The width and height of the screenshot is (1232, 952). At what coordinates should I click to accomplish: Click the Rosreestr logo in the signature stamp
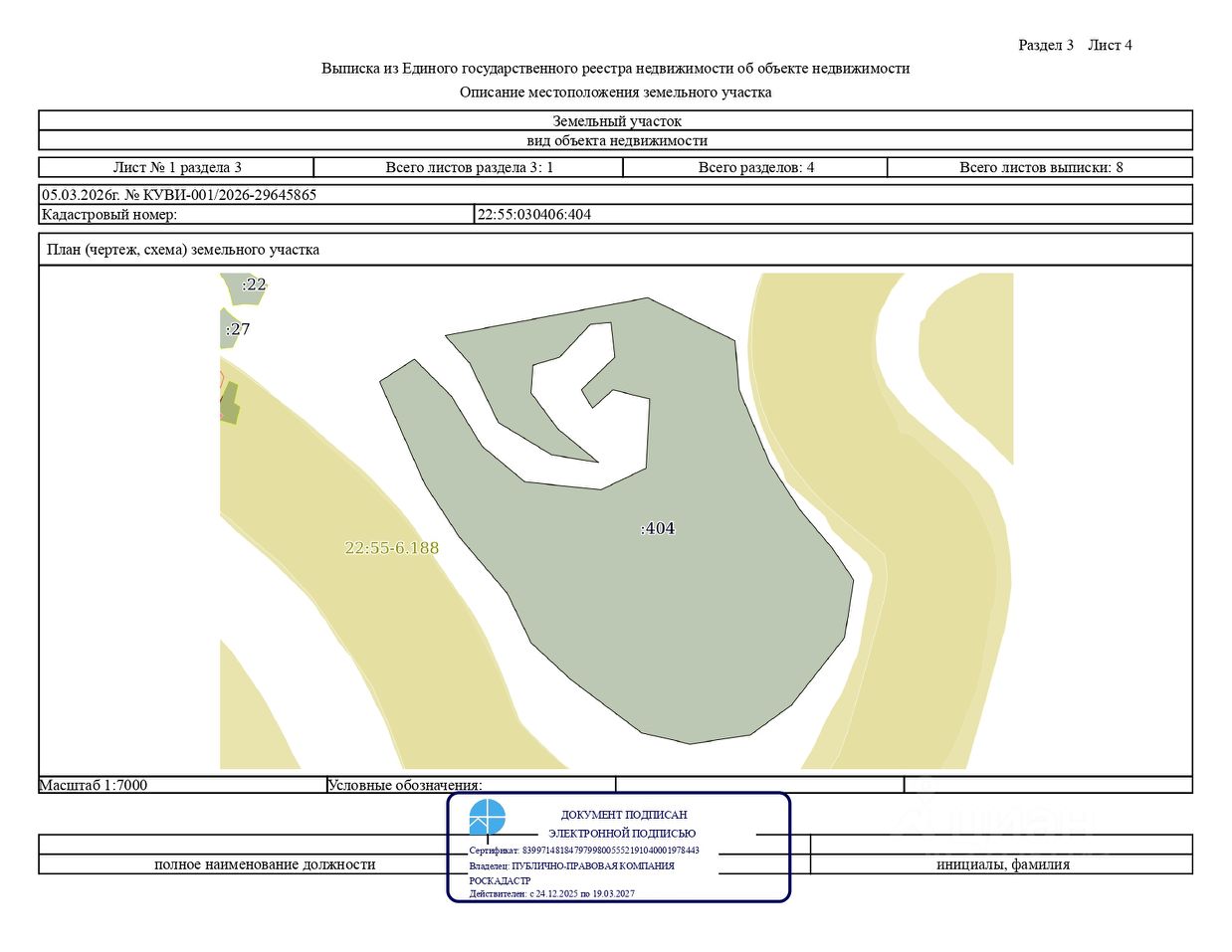(487, 817)
